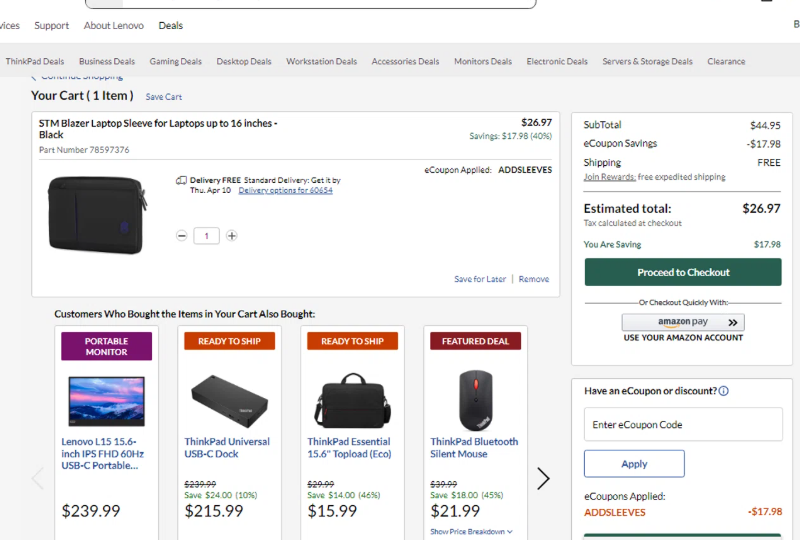Screen dimensions: 800x540
Task: Go to Business Deals tab
Action: pyautogui.click(x=107, y=61)
